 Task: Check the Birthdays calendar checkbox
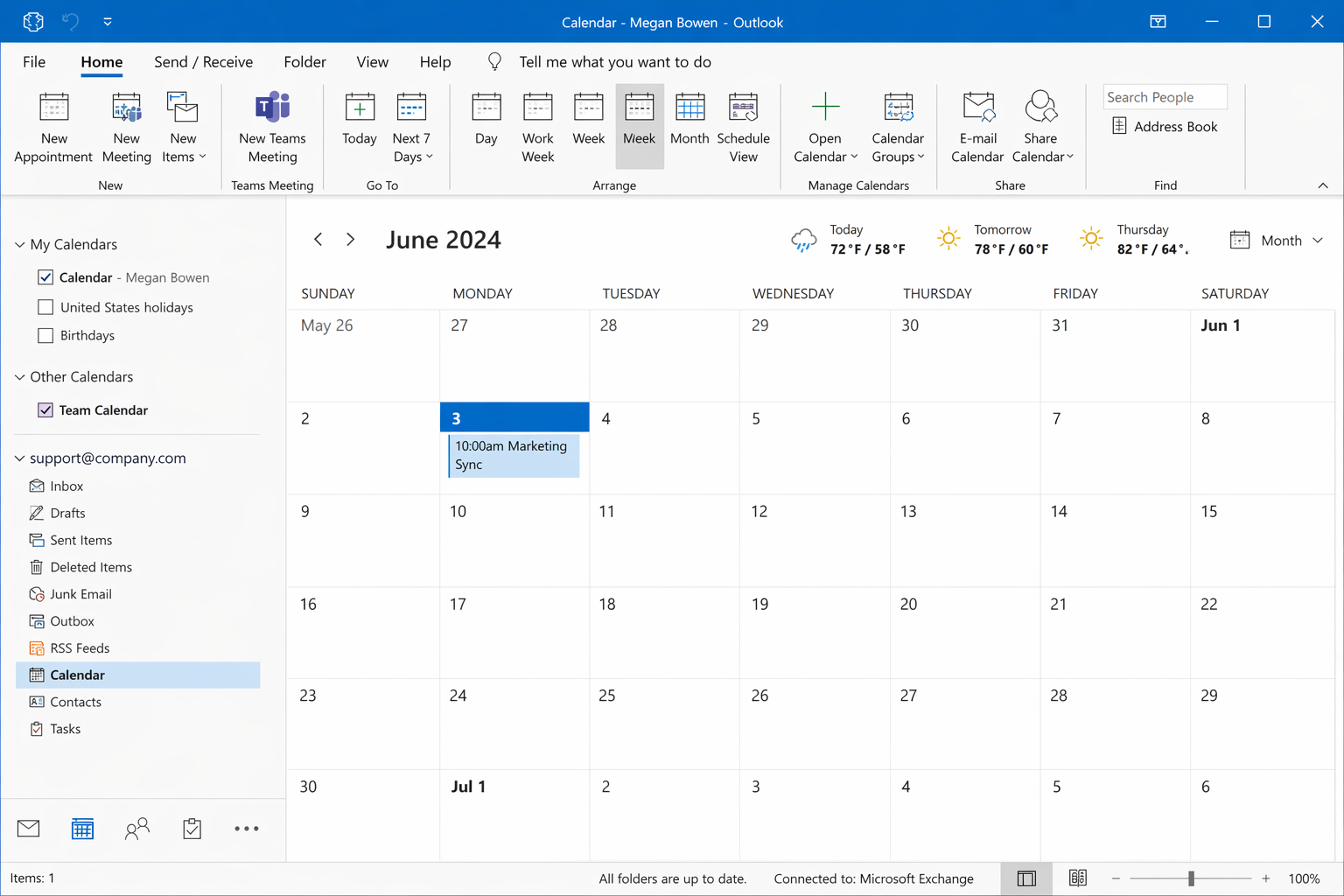(45, 335)
